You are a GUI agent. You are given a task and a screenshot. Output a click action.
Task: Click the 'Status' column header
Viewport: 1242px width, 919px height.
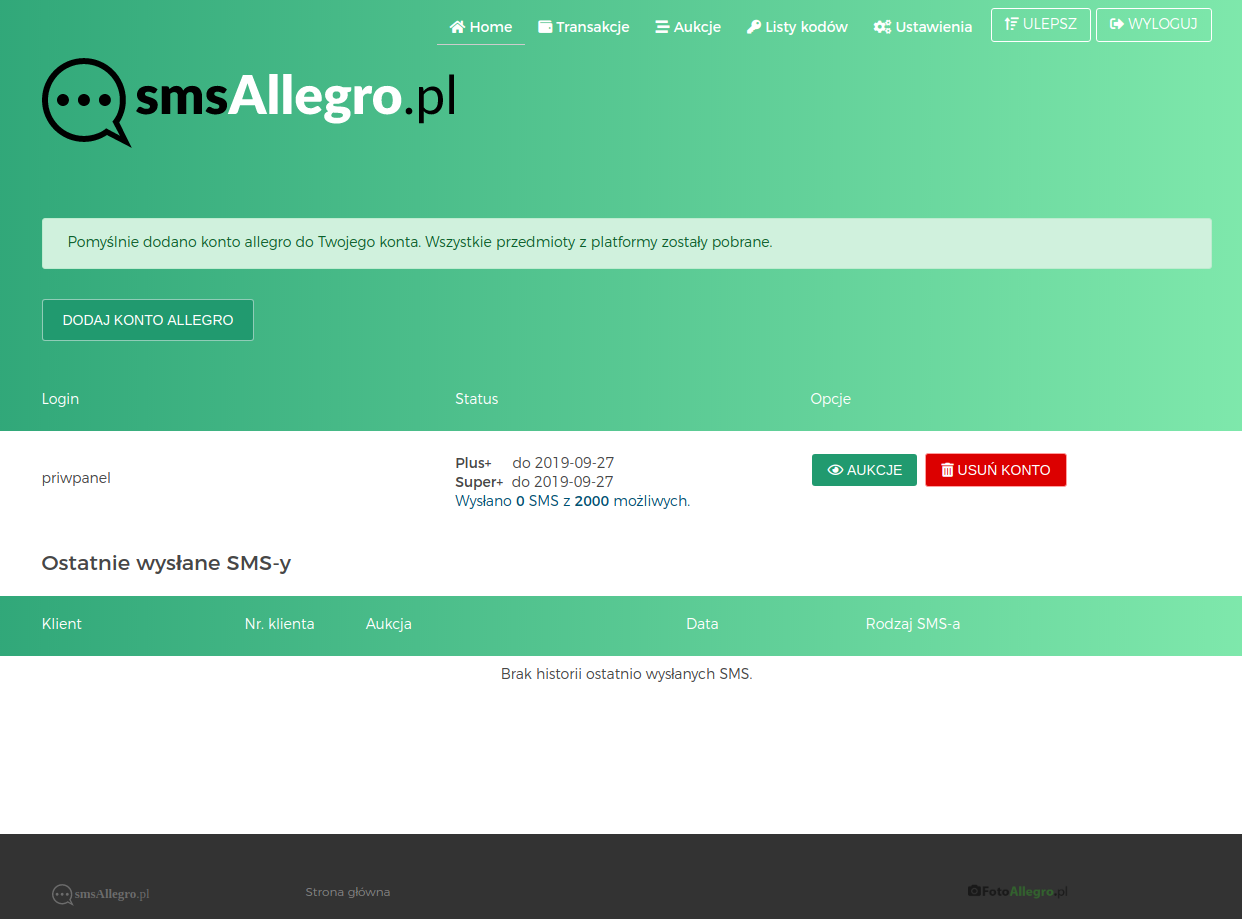tap(476, 399)
